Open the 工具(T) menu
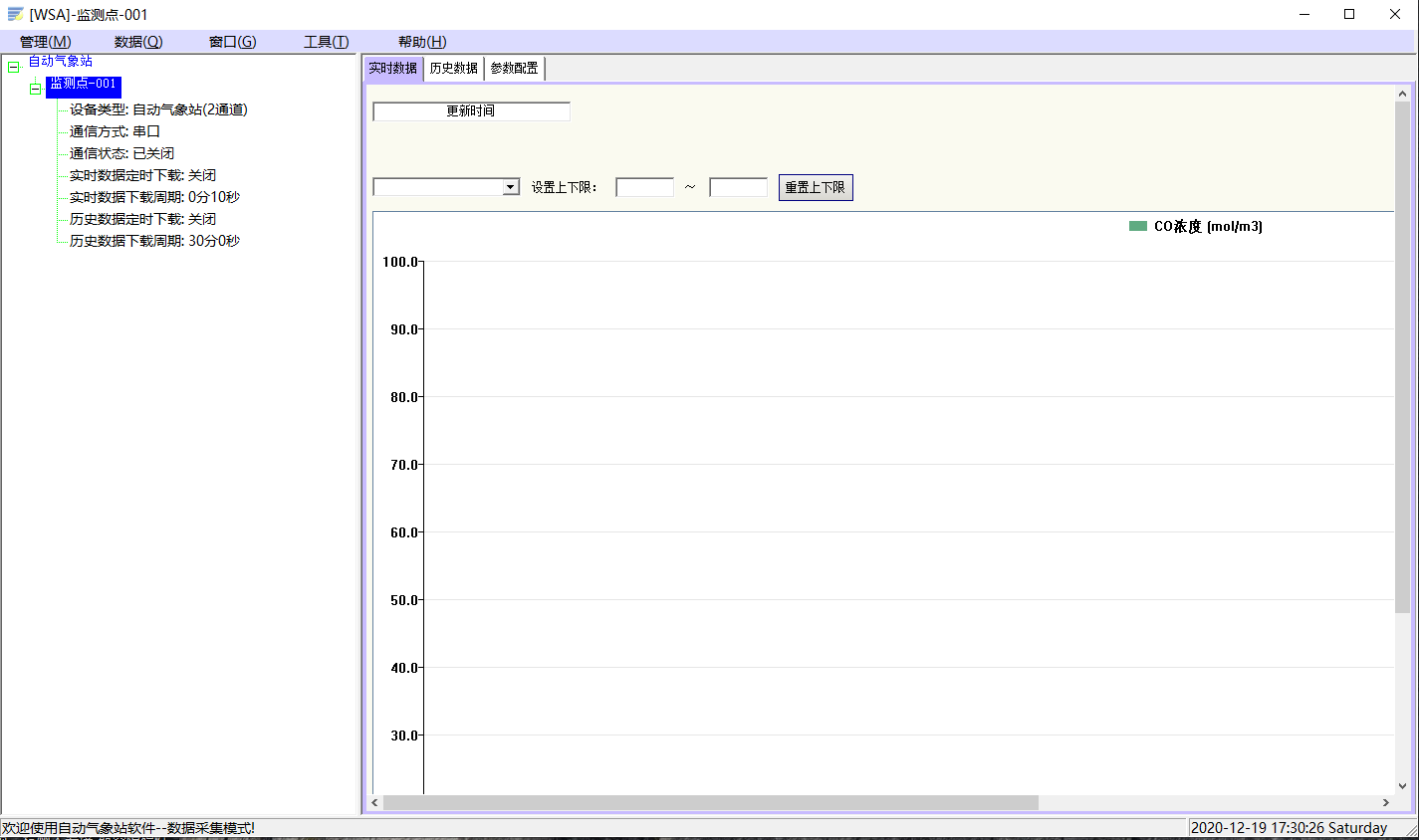Screen dimensions: 1419x840 (326, 42)
